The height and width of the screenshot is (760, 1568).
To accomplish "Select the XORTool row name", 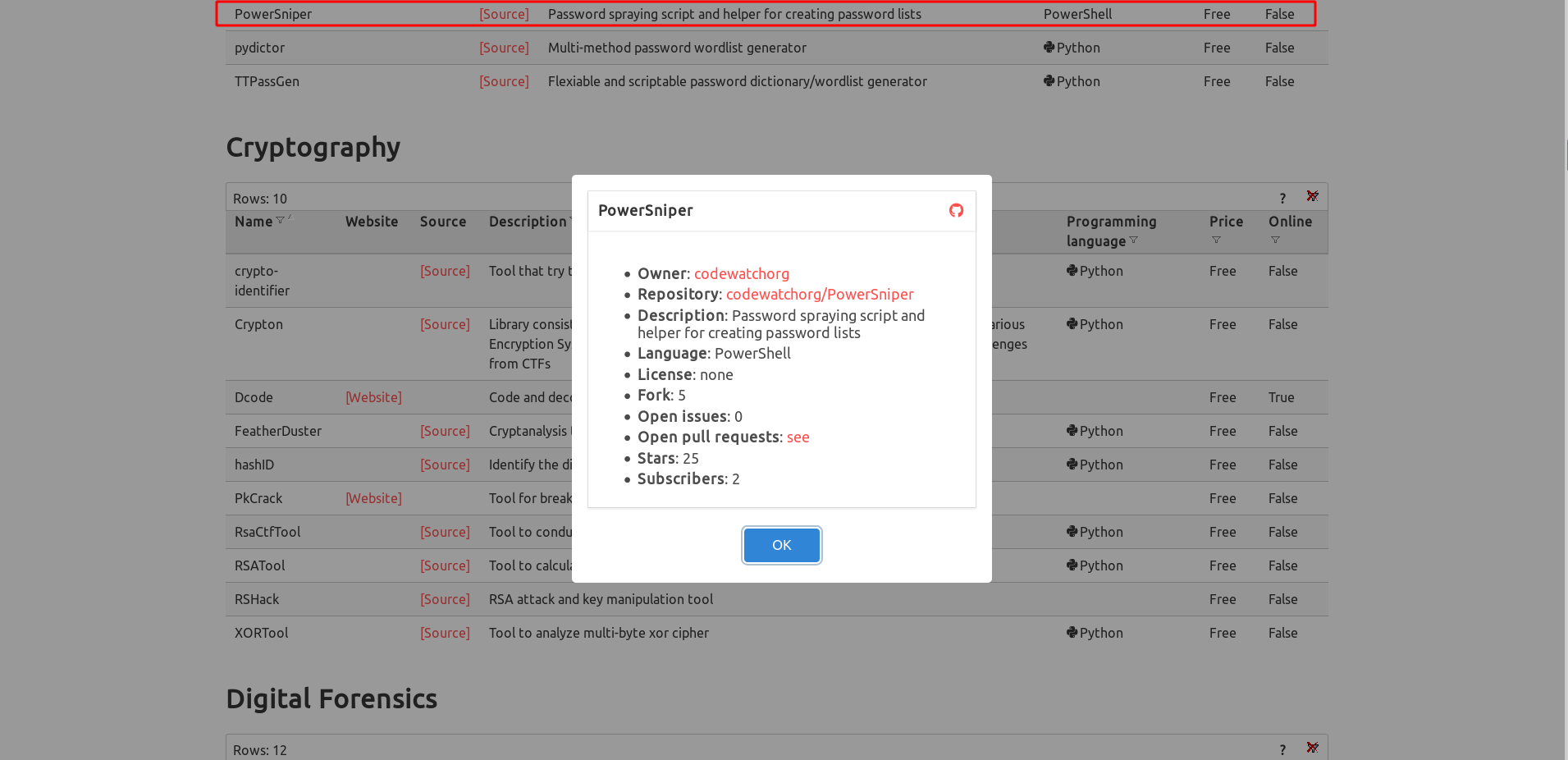I will 261,634.
